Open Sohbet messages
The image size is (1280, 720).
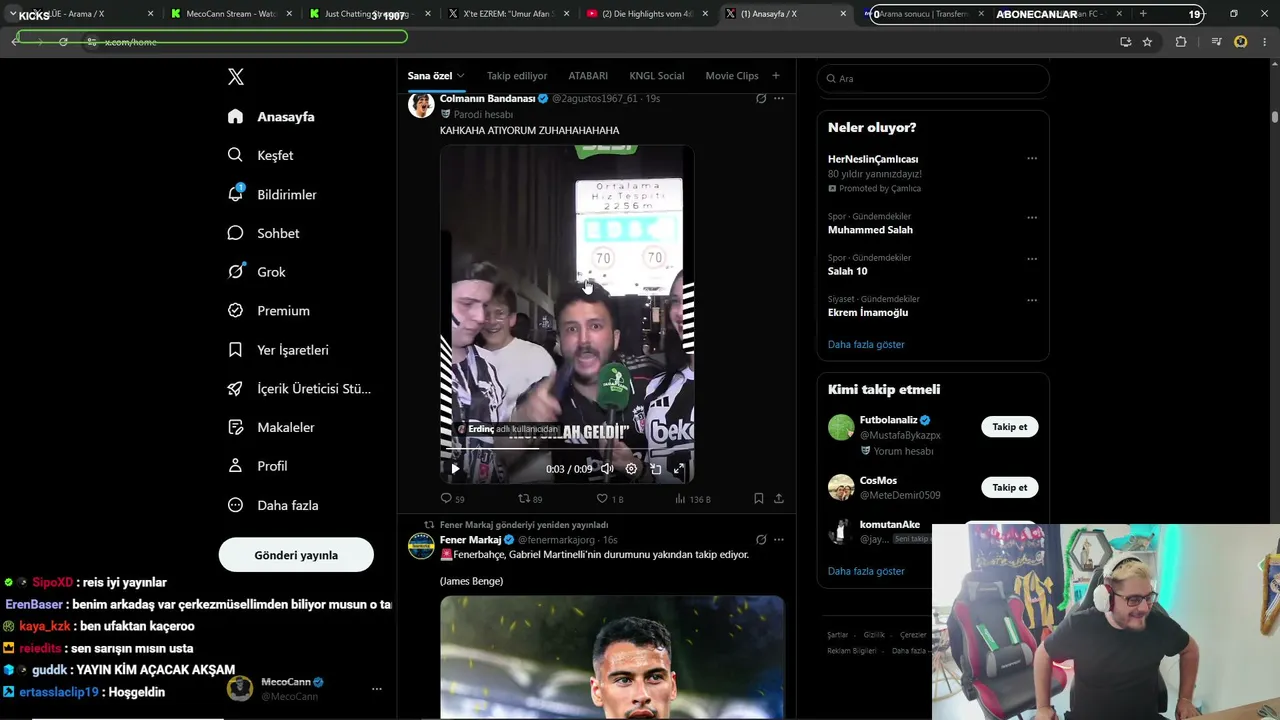tap(263, 233)
